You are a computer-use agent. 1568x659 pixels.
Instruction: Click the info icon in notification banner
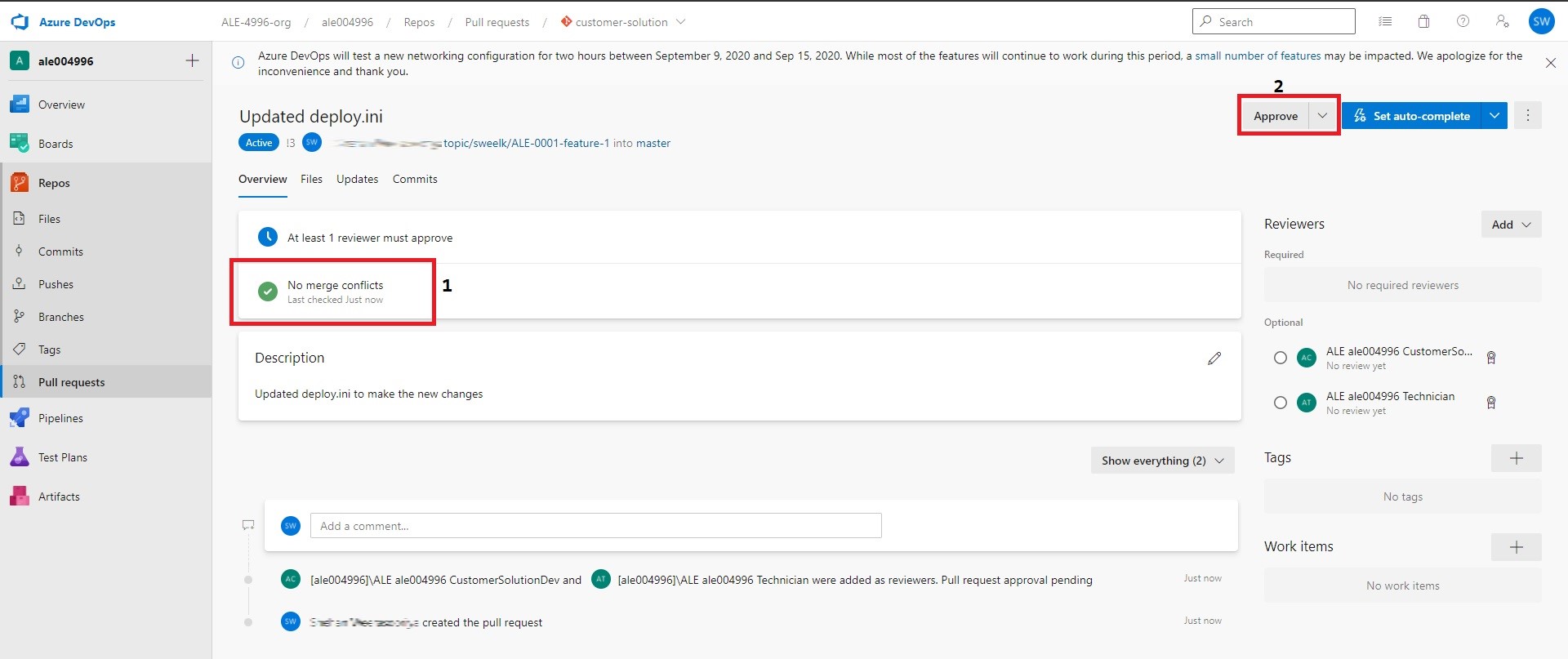(238, 63)
